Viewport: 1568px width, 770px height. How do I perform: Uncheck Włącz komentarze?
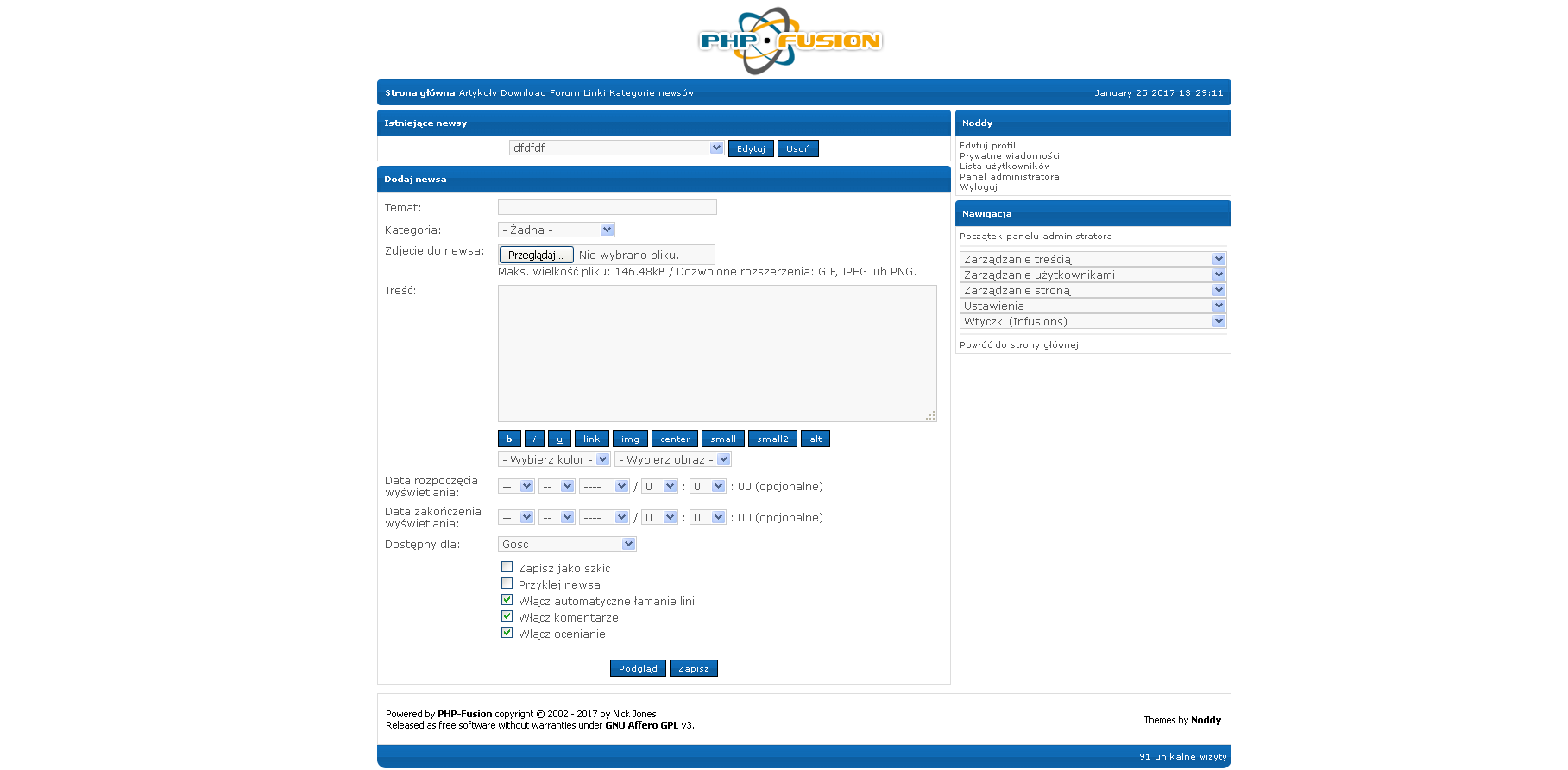pyautogui.click(x=507, y=616)
